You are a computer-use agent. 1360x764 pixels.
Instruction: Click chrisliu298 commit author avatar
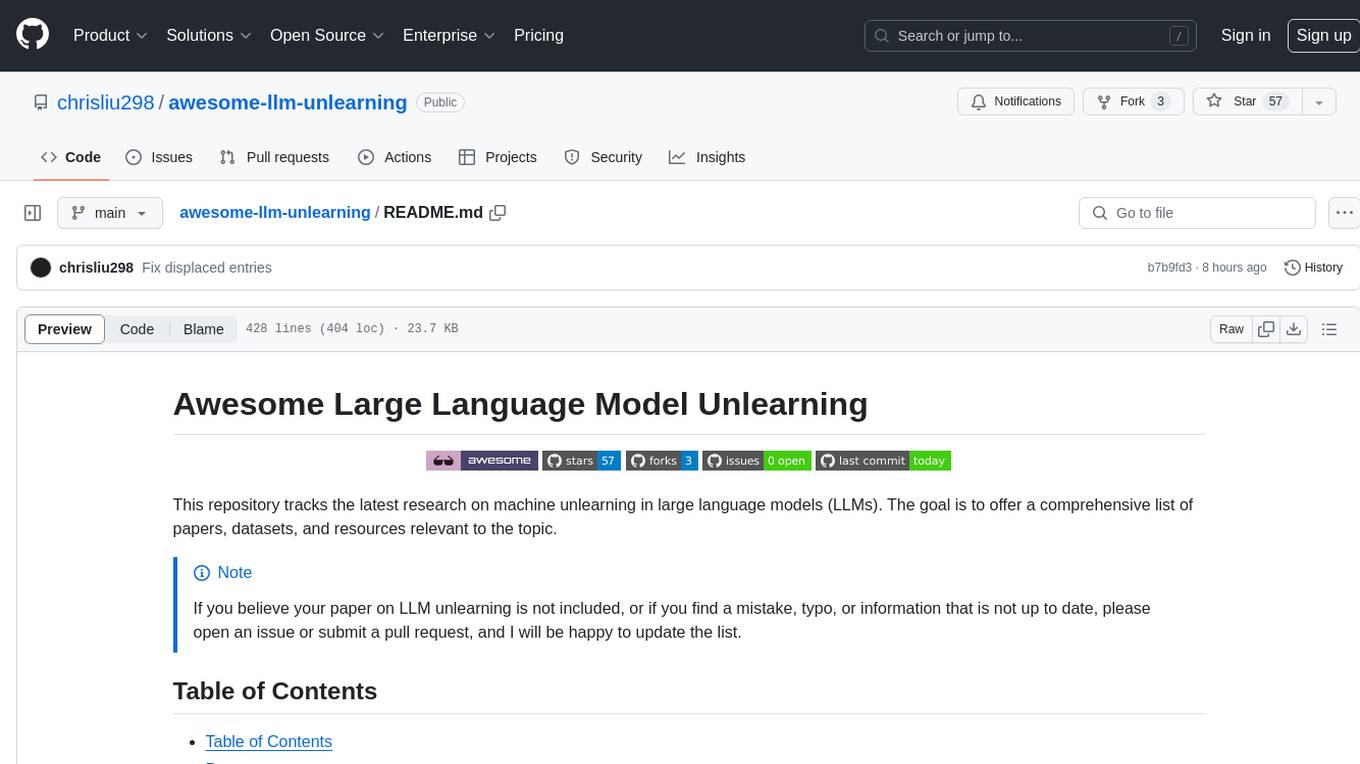click(41, 268)
